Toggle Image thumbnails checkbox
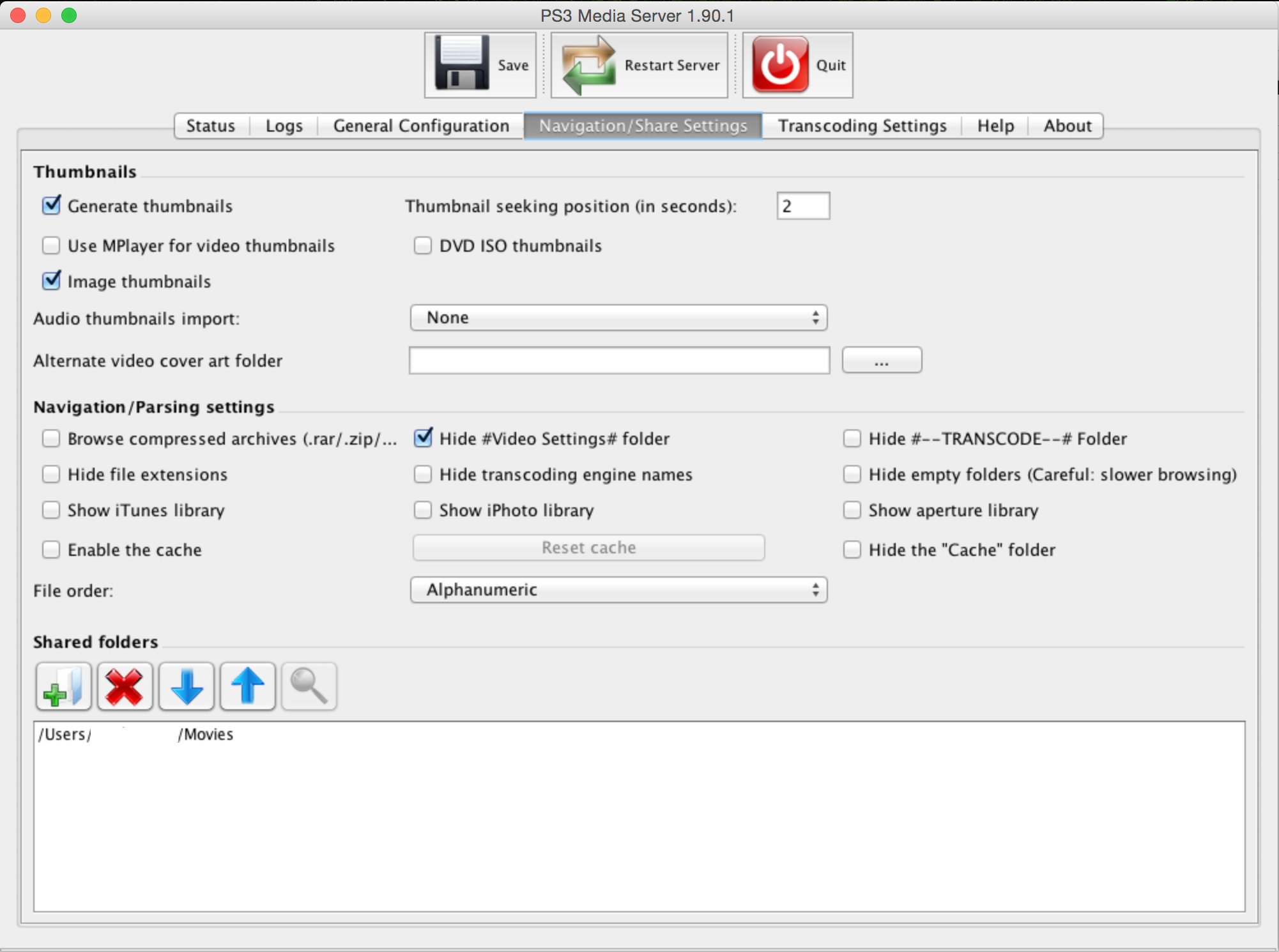Viewport: 1279px width, 952px height. coord(51,281)
